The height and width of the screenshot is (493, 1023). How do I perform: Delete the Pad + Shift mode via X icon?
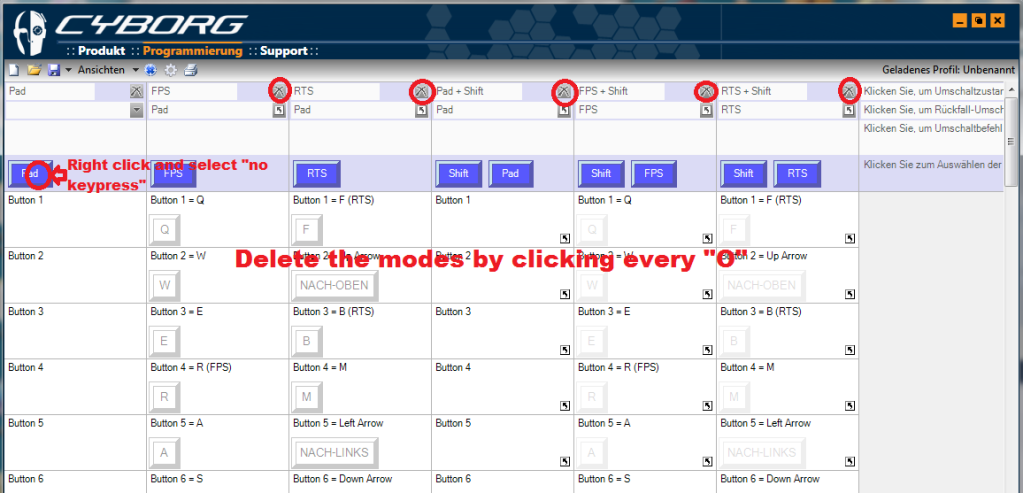point(564,92)
